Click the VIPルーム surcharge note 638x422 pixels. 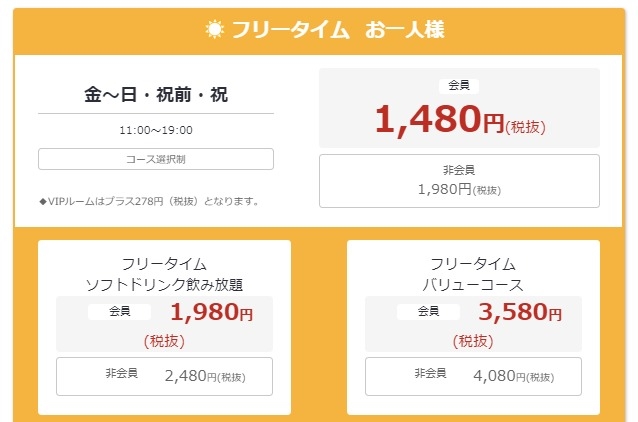[150, 201]
